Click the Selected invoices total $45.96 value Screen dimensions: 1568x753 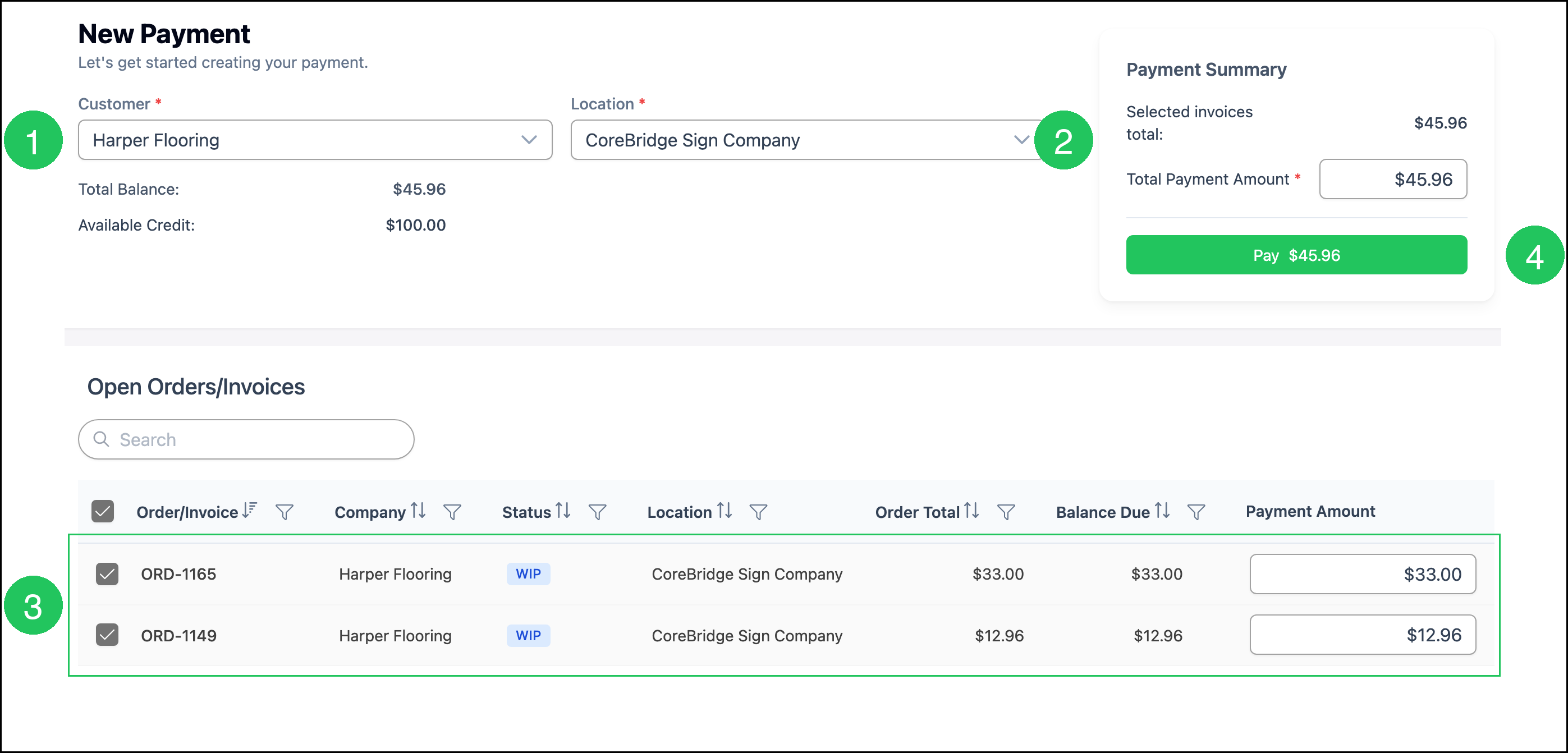tap(1440, 123)
